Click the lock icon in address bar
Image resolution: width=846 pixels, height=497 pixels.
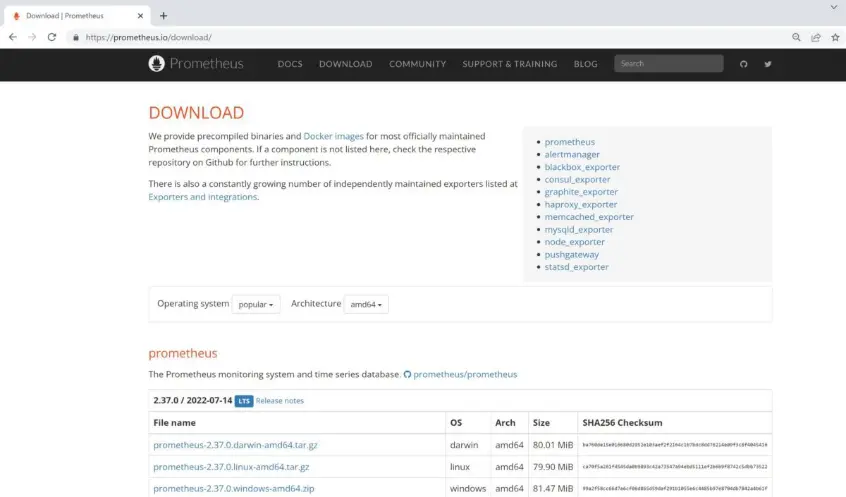click(76, 37)
